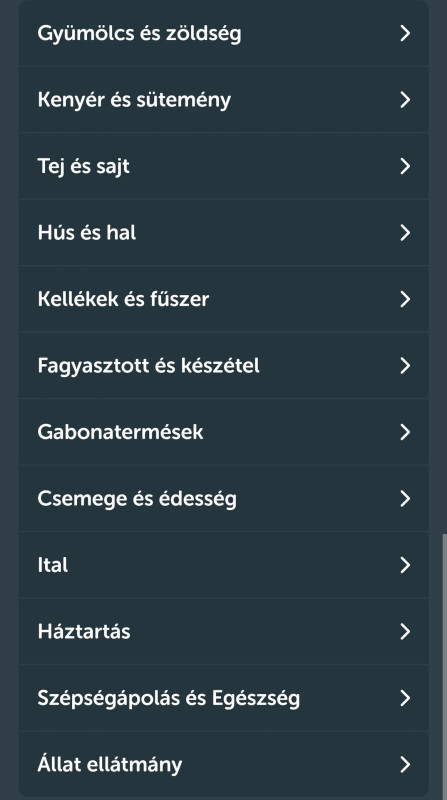Viewport: 447px width, 800px height.
Task: Click Fagyasztott és készétel arrow icon
Action: coord(405,366)
